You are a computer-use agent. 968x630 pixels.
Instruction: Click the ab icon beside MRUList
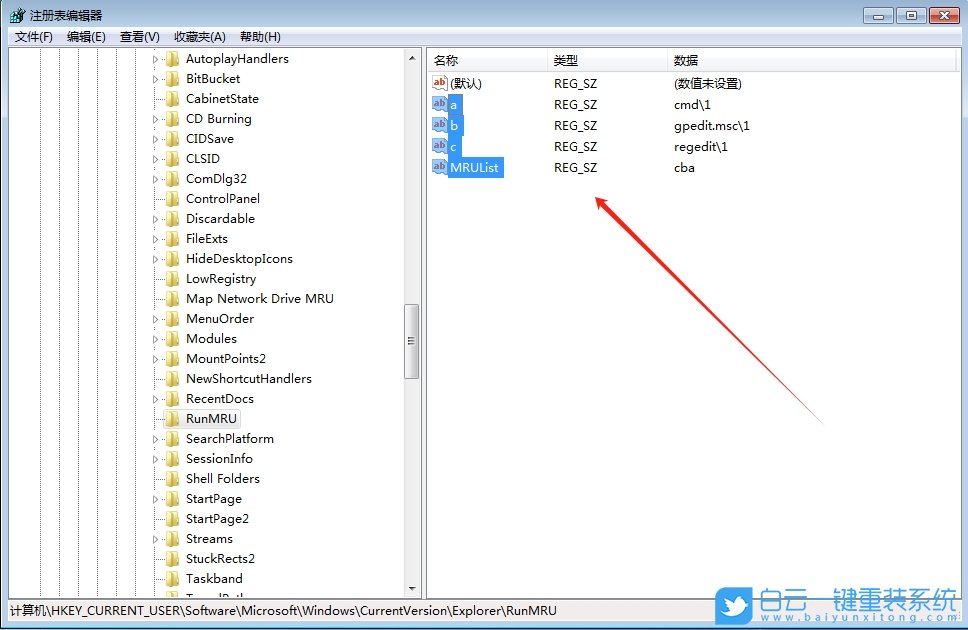pyautogui.click(x=440, y=167)
